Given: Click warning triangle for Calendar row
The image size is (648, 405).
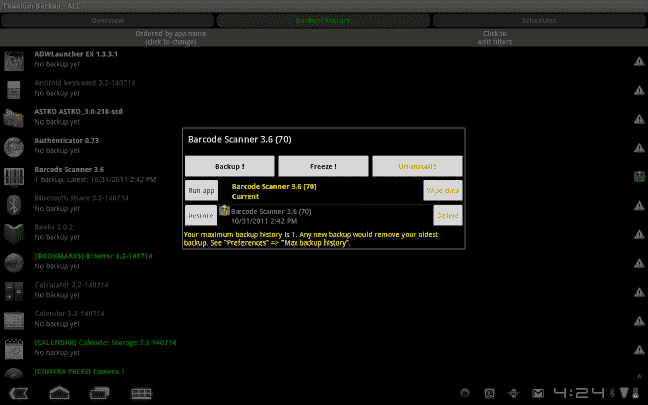Looking at the screenshot, I should [639, 321].
